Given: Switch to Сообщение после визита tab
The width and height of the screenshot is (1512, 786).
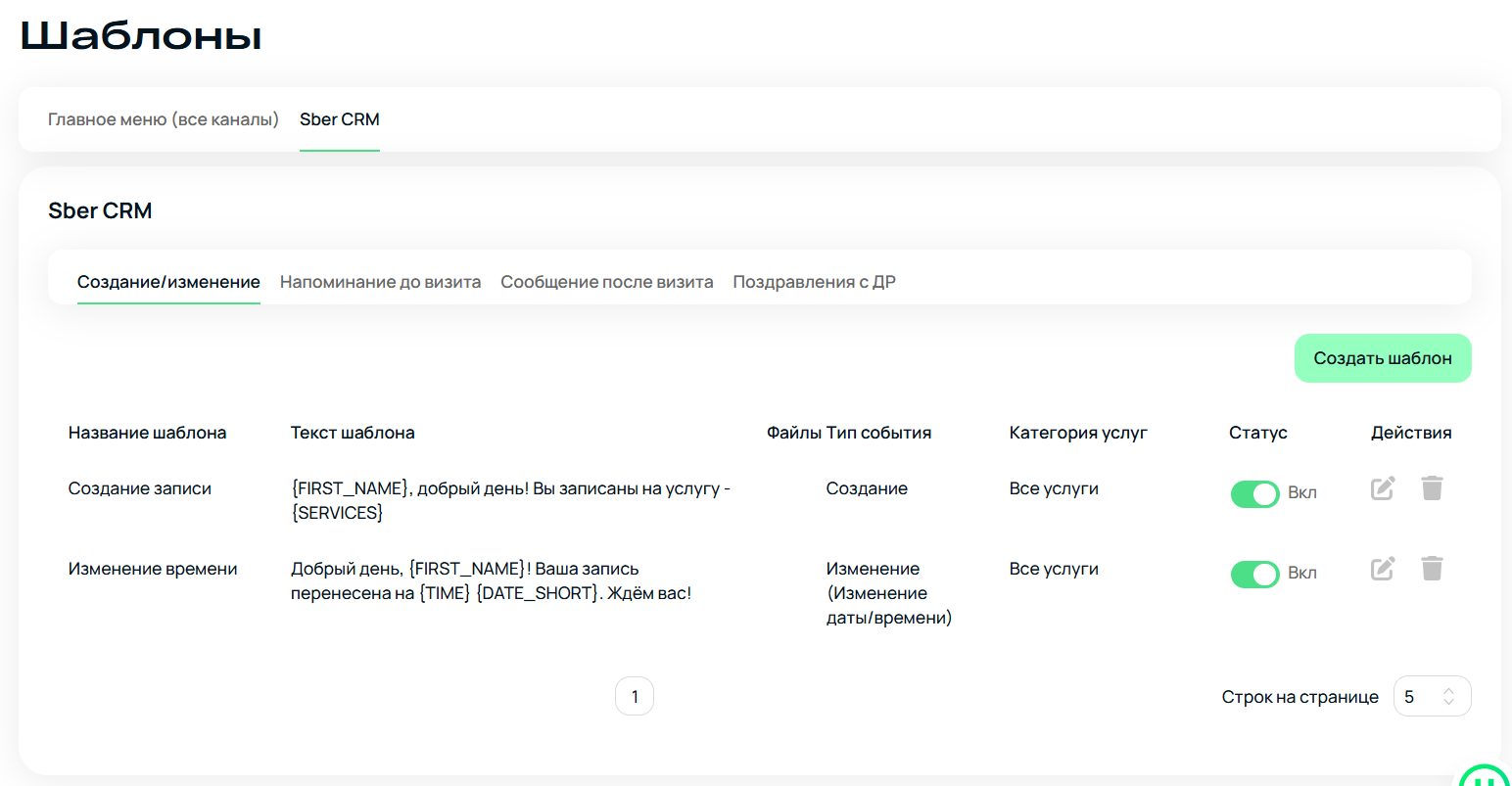Looking at the screenshot, I should [607, 282].
